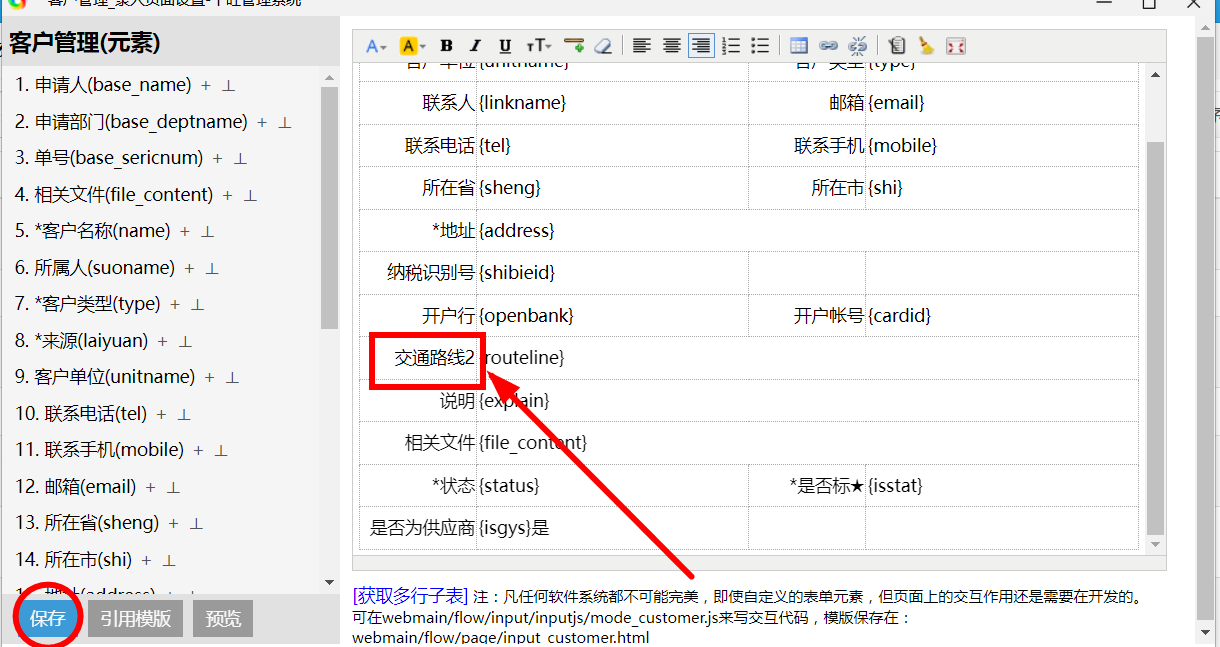
Task: Click the eraser remove-format icon
Action: (x=602, y=46)
